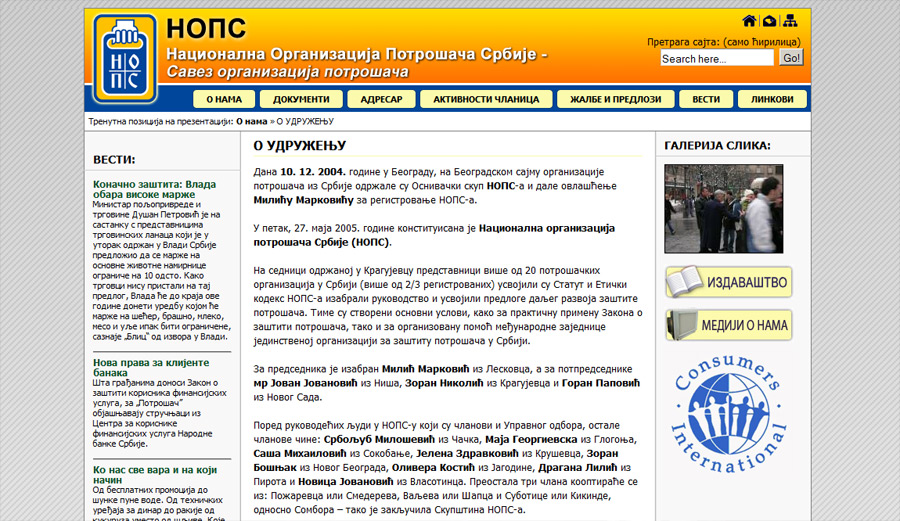Open the ЛИНКОВИ menu item
This screenshot has width=900, height=521.
pyautogui.click(x=772, y=99)
